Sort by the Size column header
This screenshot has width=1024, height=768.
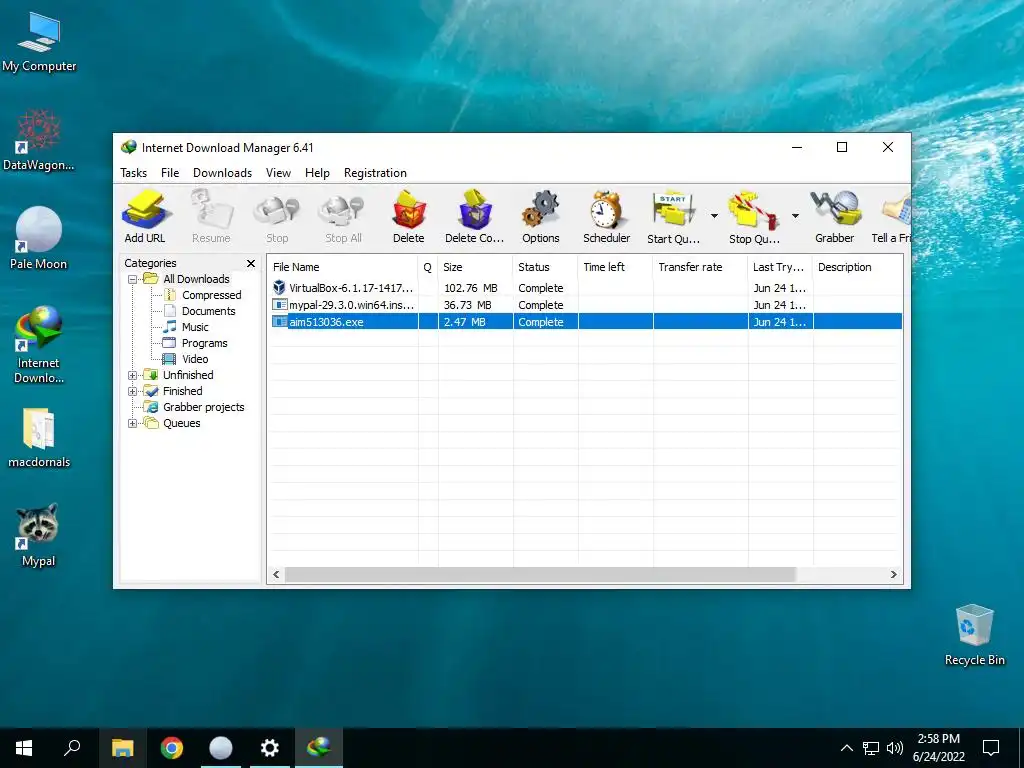click(475, 267)
